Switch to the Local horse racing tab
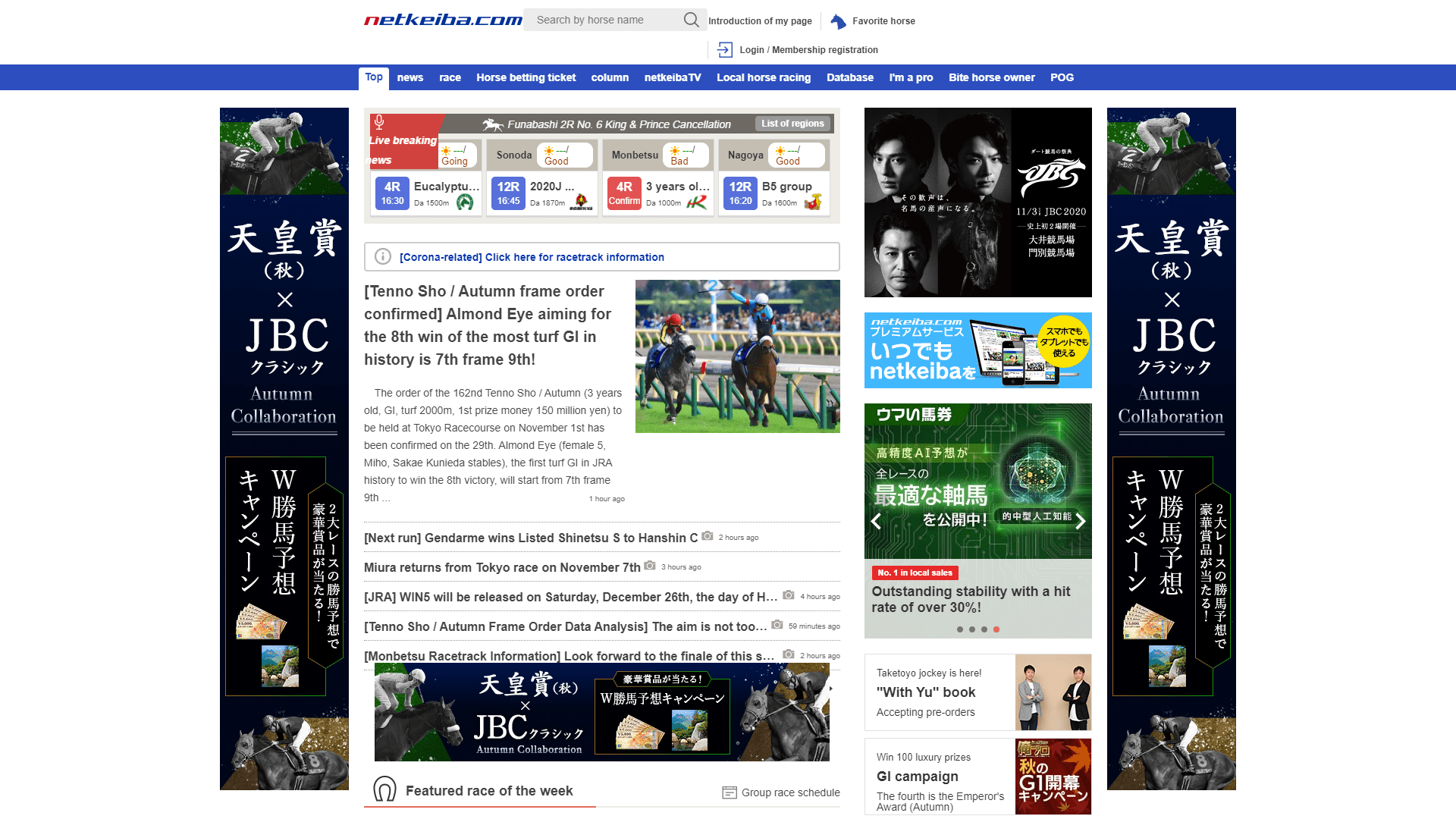1456x819 pixels. click(763, 77)
